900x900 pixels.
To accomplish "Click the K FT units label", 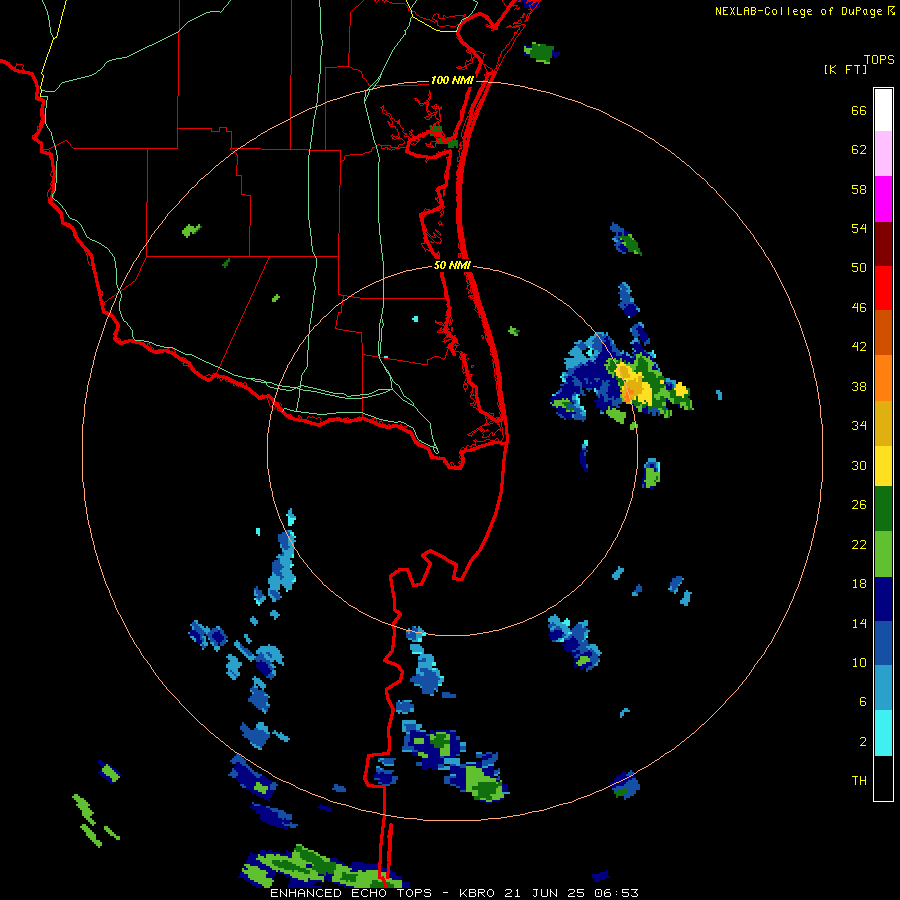I will point(845,70).
